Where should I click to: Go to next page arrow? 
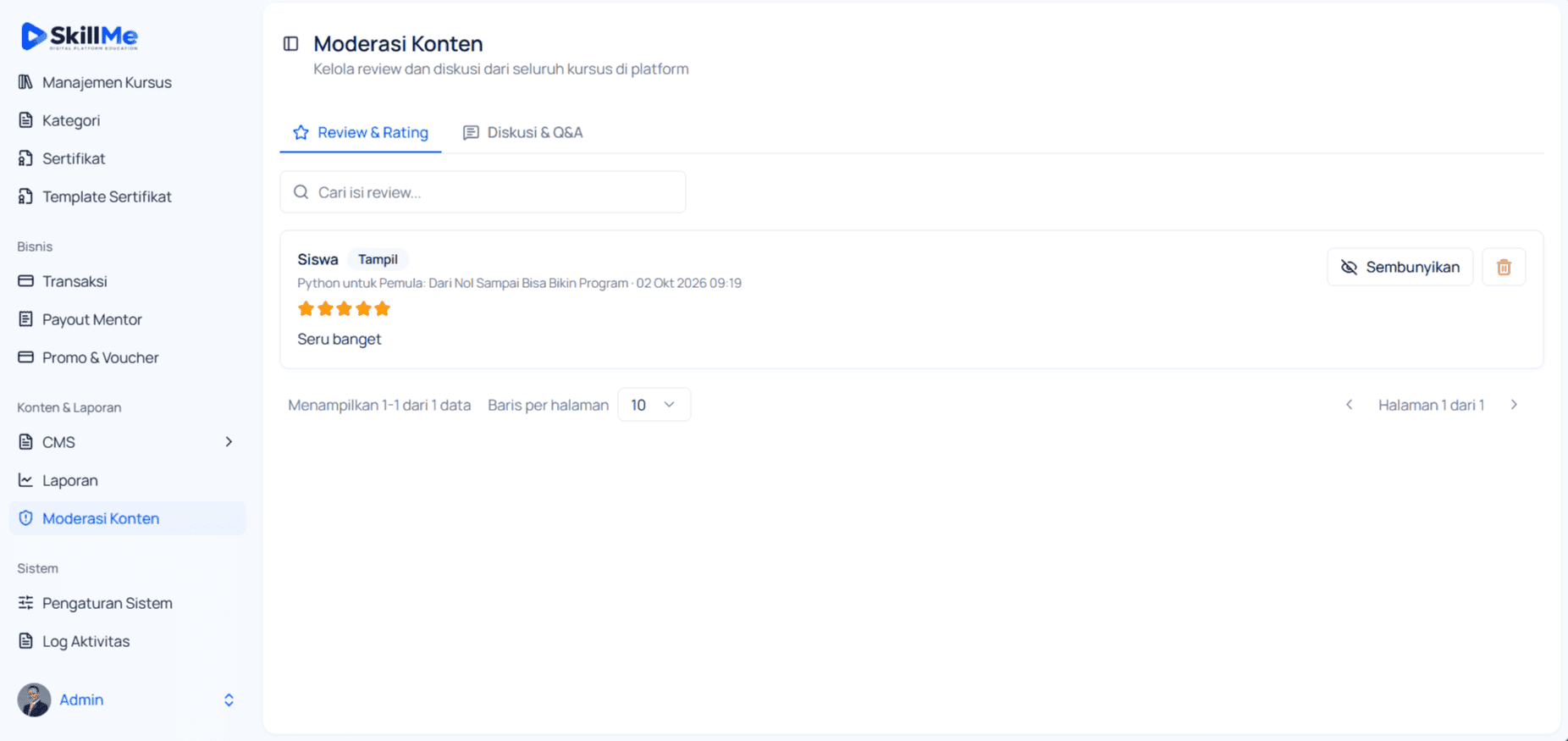1514,405
